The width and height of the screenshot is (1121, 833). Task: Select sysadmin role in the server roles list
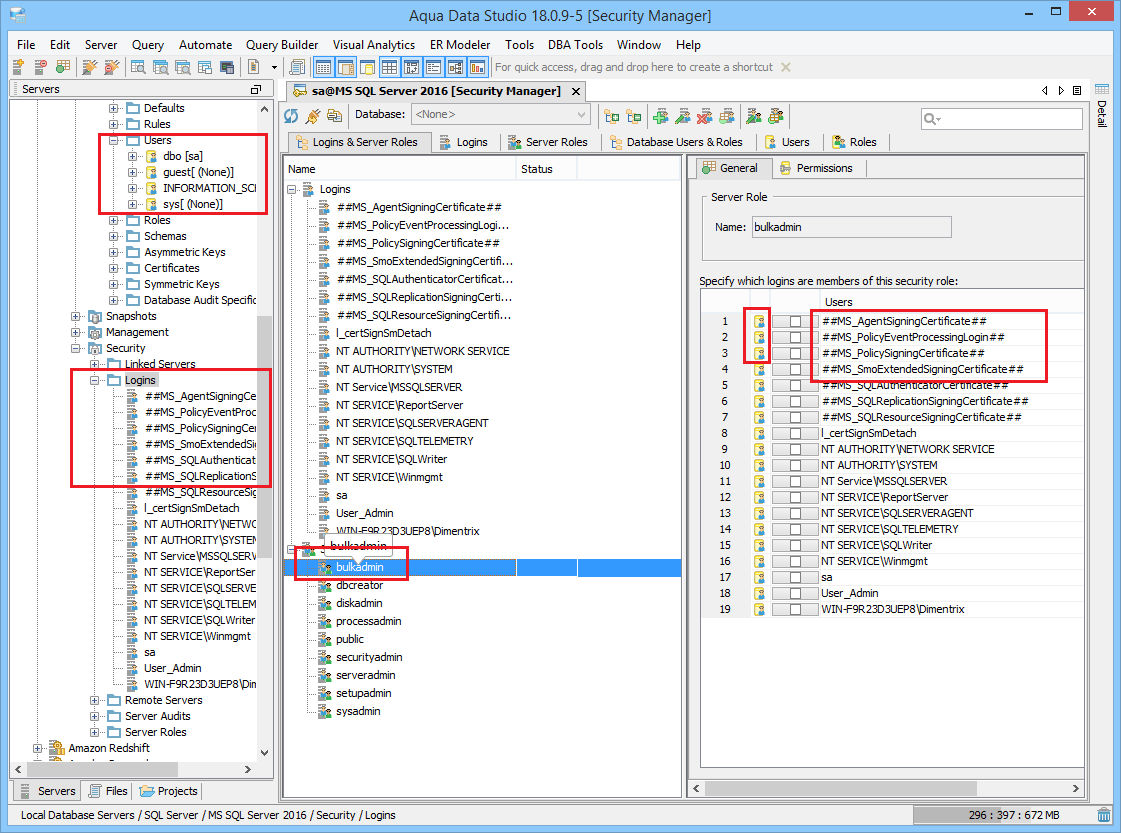pos(358,711)
